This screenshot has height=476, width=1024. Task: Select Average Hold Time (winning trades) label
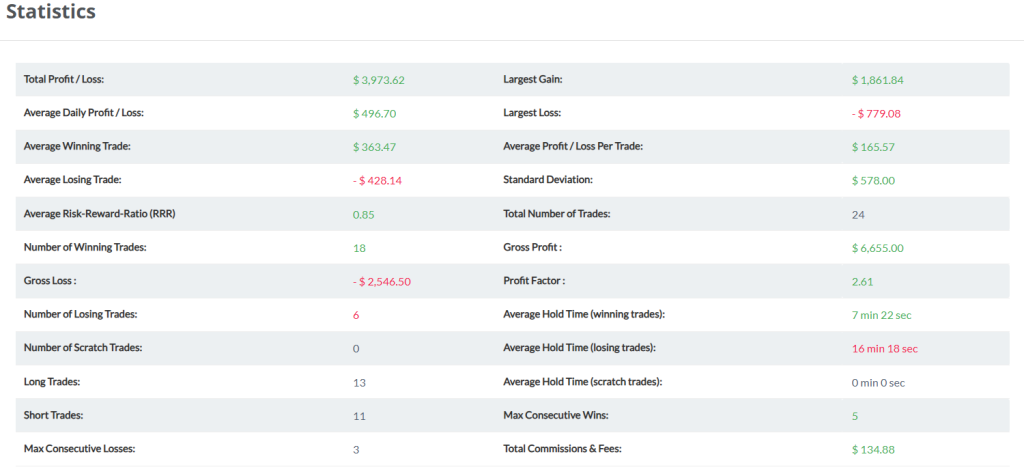(584, 314)
